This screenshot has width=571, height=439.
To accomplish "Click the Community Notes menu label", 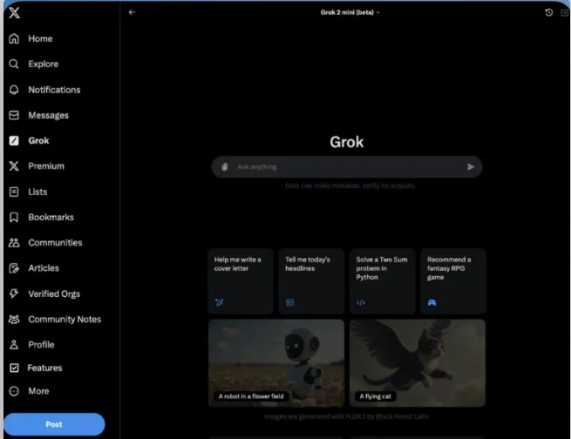I will point(65,319).
